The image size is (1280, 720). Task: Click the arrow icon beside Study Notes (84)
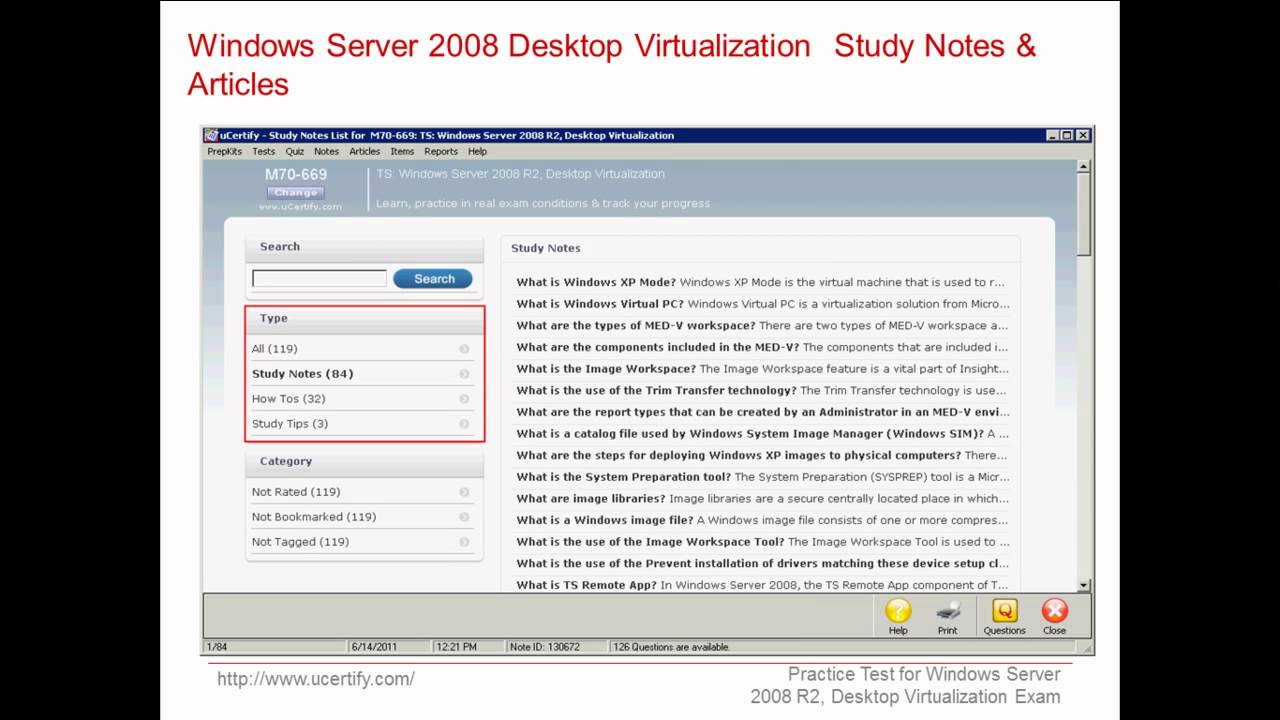point(464,374)
